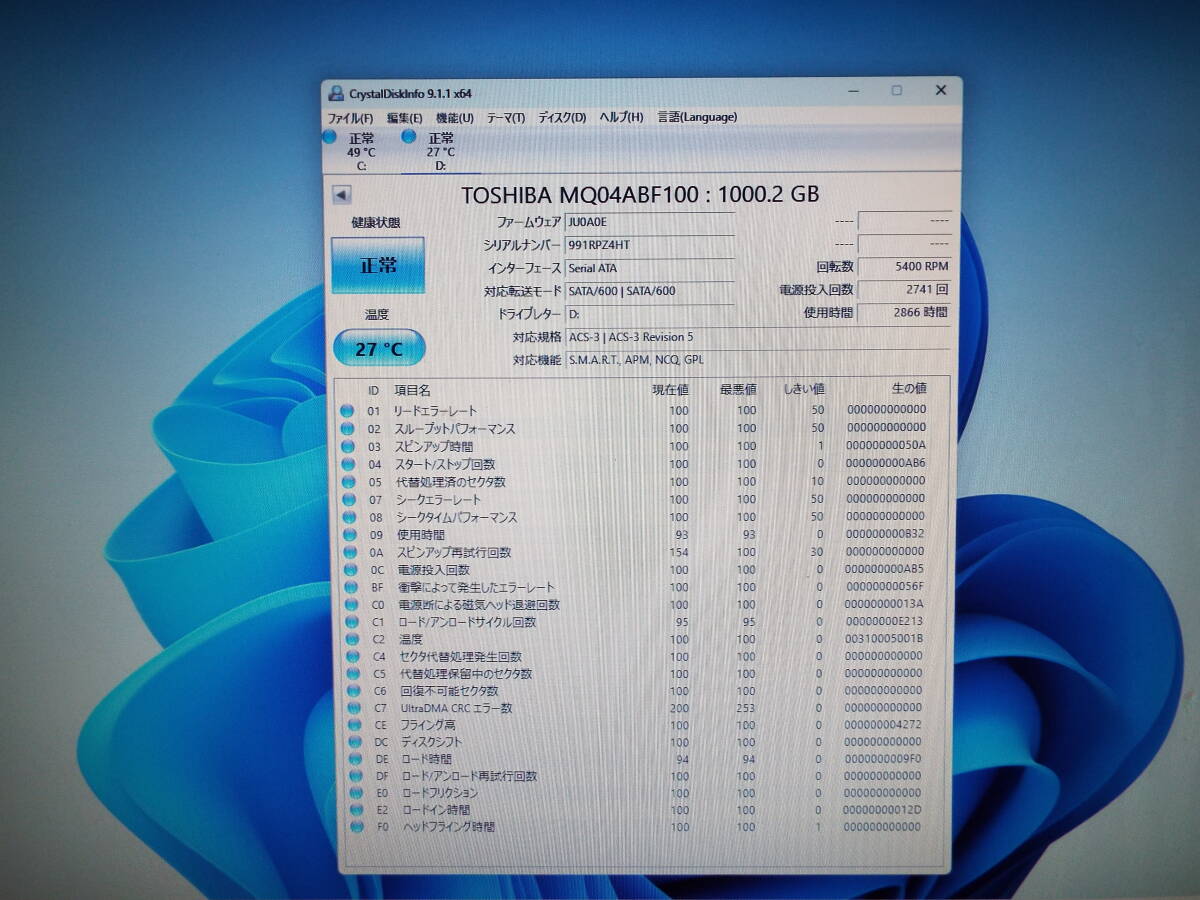Click the status circle for スピンアップ再試行回数

click(349, 552)
